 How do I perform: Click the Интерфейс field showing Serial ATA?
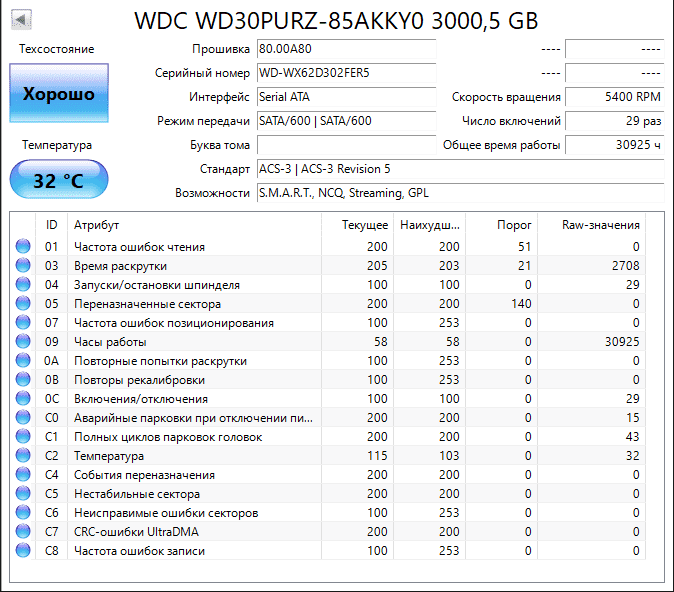click(346, 97)
